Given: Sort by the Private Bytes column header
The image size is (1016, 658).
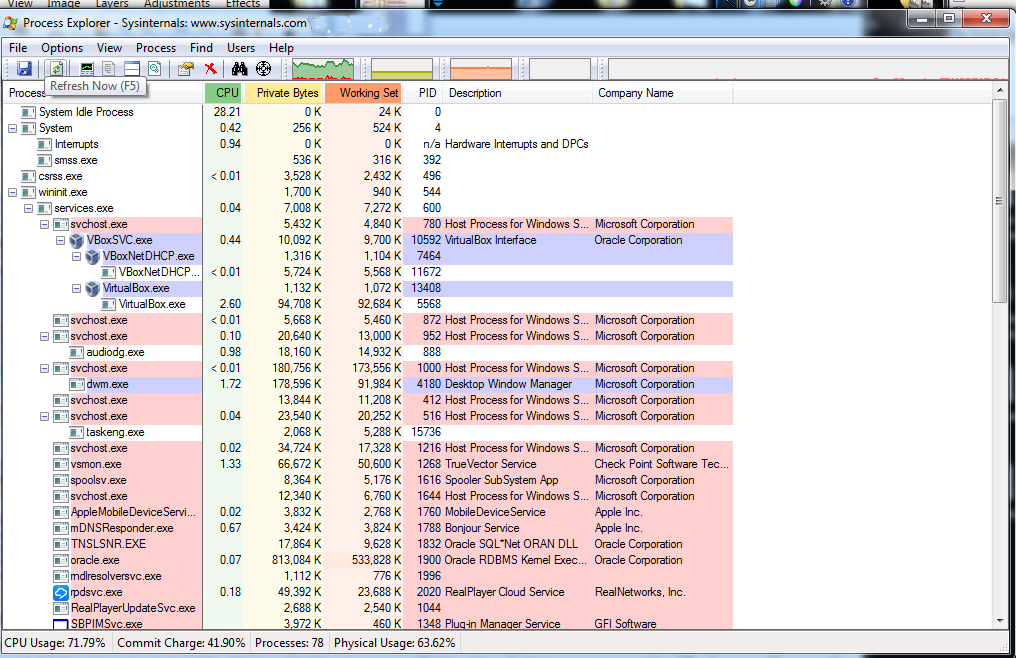Looking at the screenshot, I should (283, 93).
